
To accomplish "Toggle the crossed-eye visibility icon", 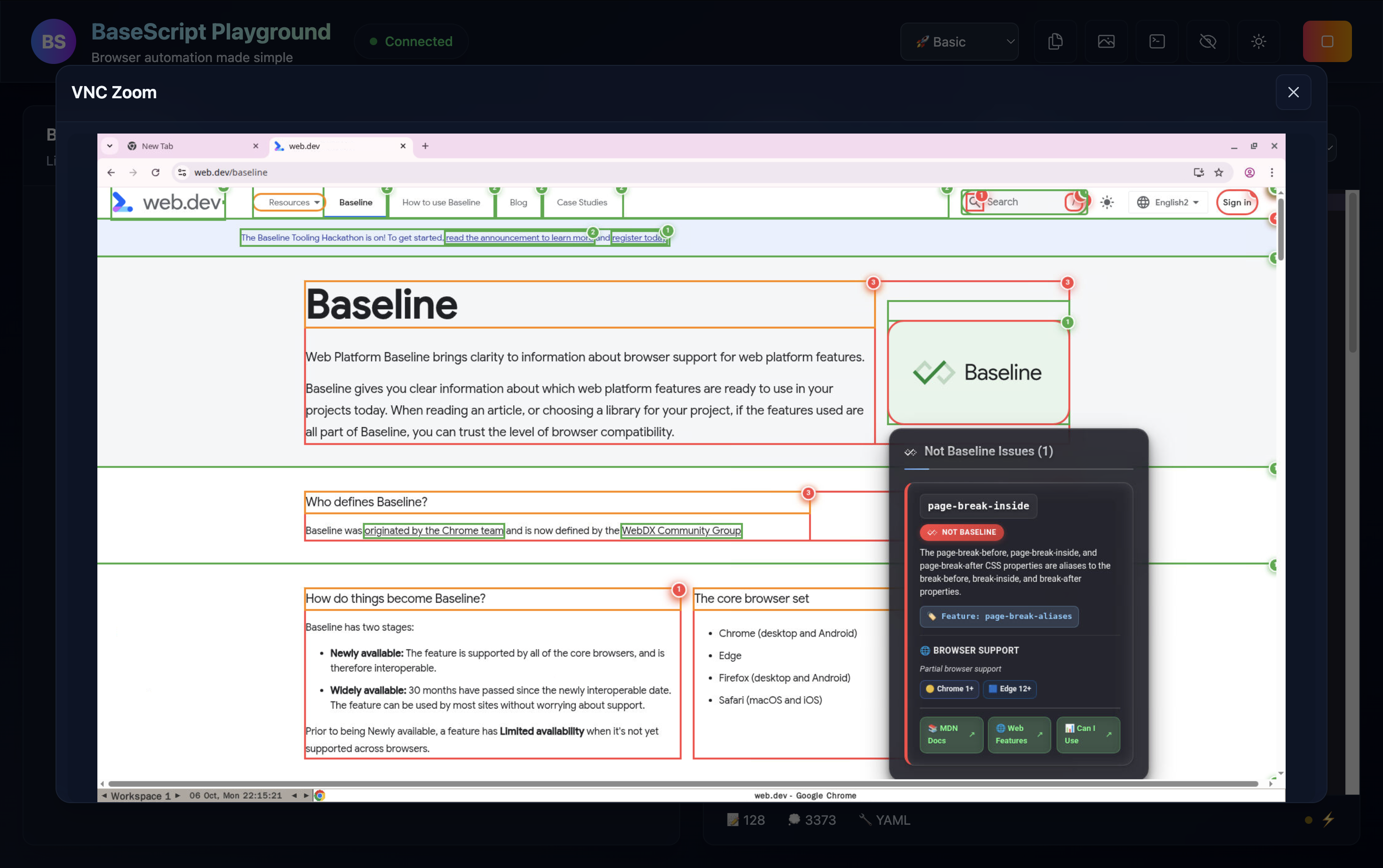I will (x=1207, y=41).
